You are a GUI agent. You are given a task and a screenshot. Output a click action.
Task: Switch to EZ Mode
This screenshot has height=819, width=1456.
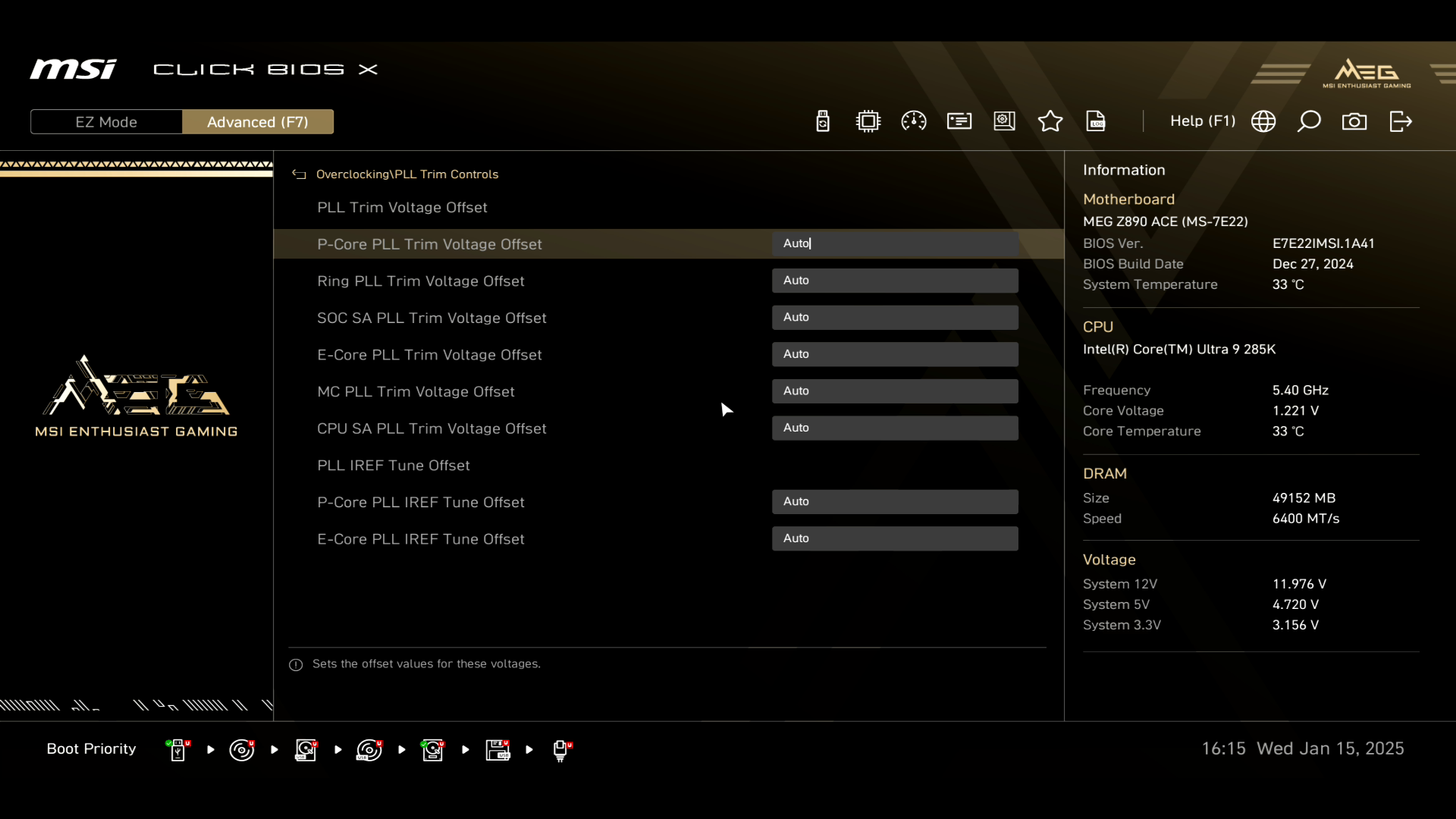pyautogui.click(x=106, y=122)
